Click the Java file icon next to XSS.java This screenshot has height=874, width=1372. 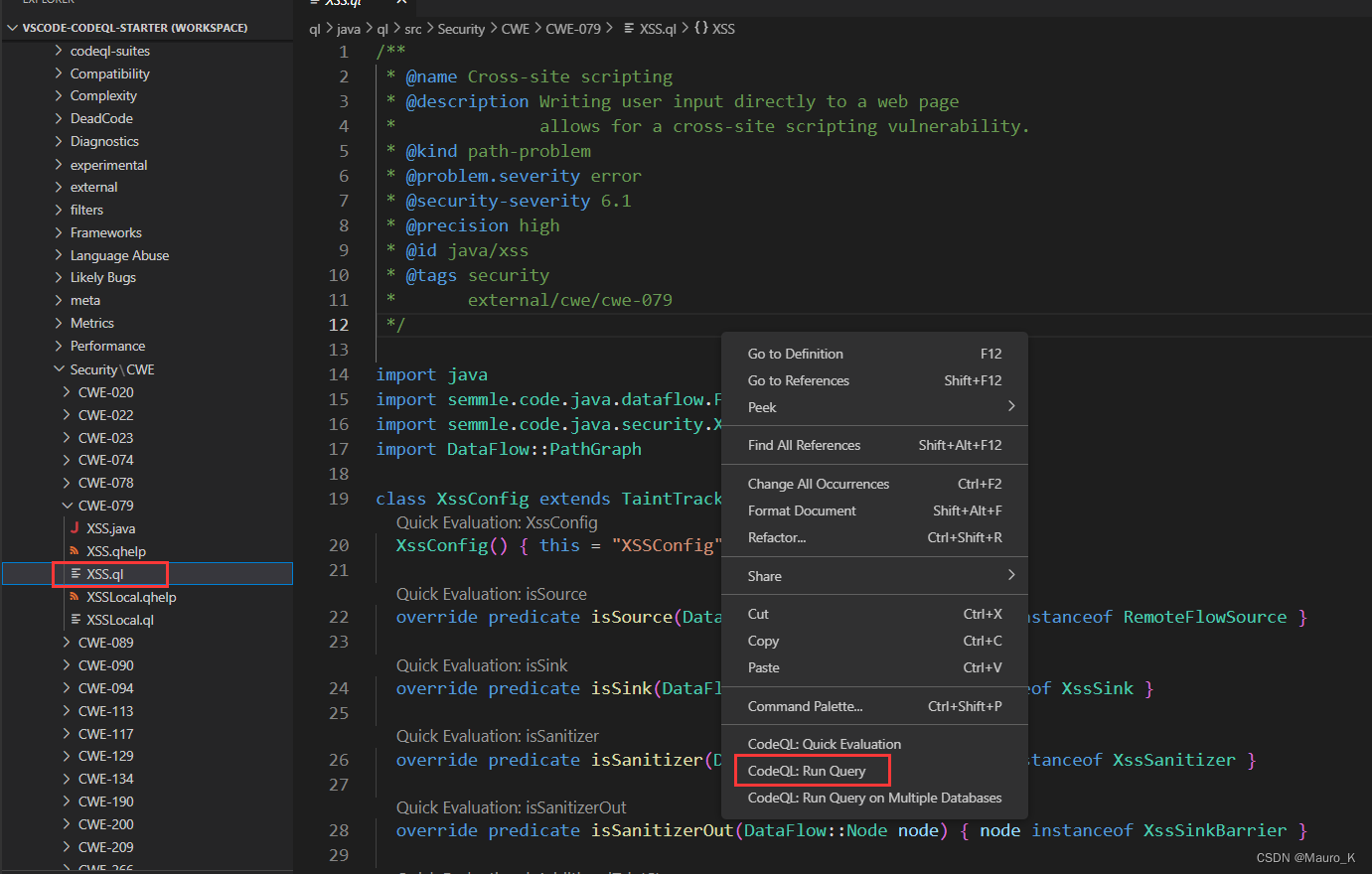pyautogui.click(x=75, y=528)
